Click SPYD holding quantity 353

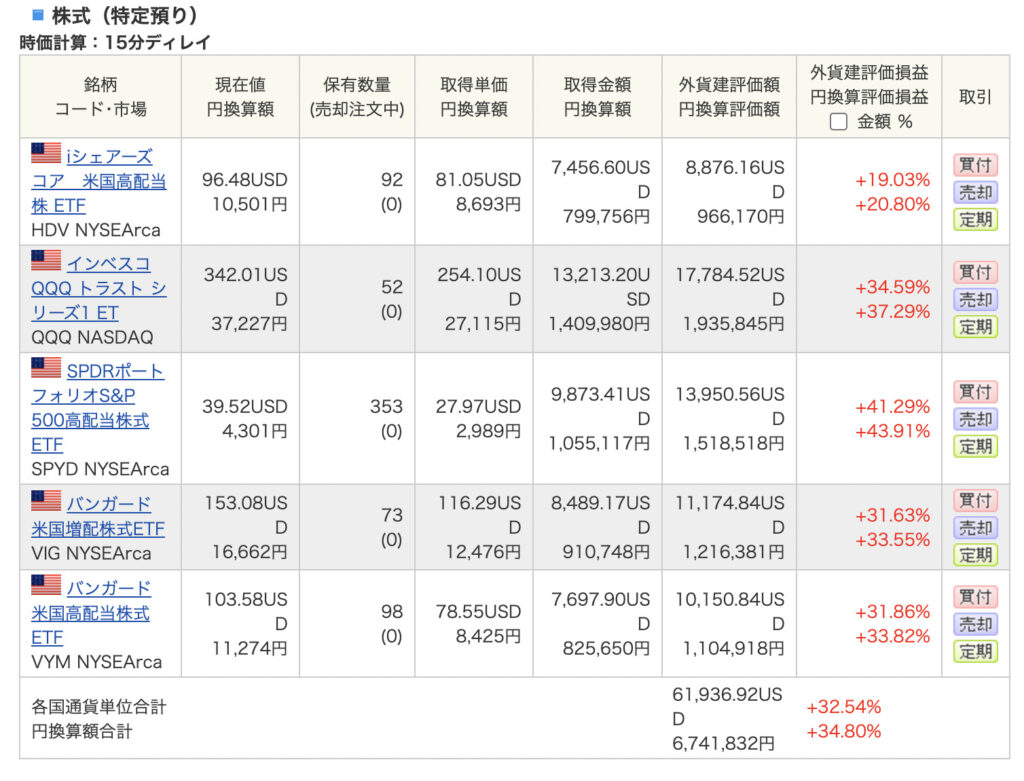[x=387, y=407]
